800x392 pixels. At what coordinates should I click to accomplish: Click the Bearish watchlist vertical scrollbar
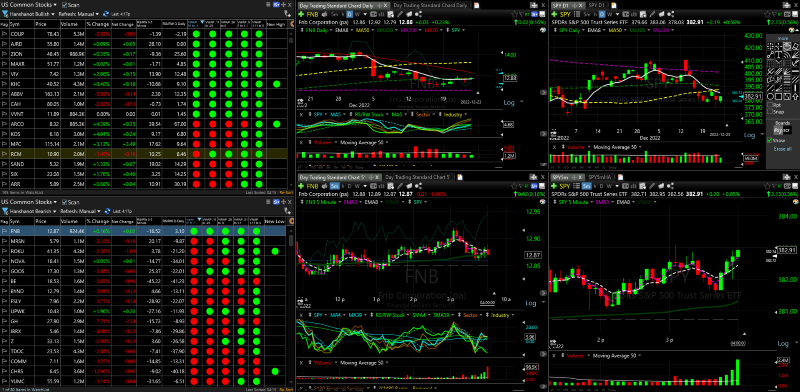[x=292, y=306]
